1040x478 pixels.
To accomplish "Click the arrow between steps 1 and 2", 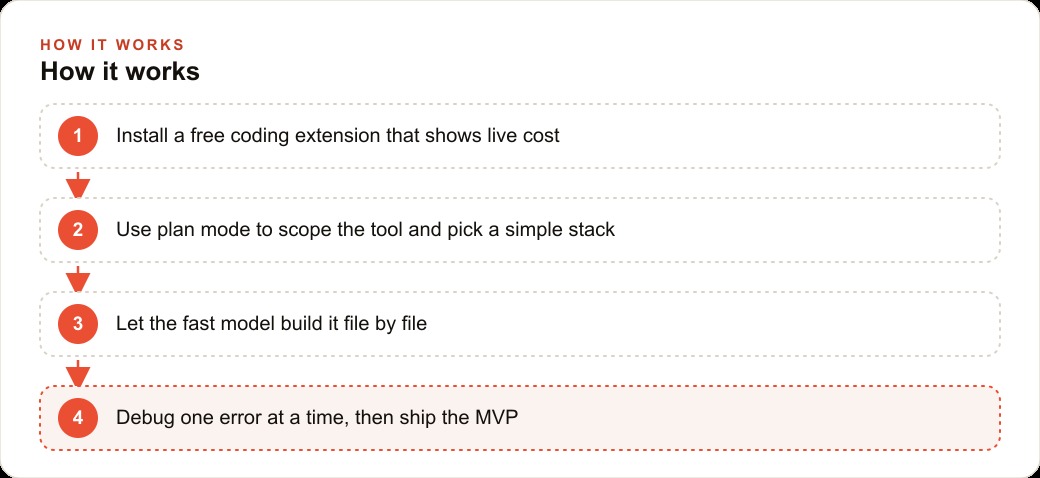I will click(x=78, y=184).
